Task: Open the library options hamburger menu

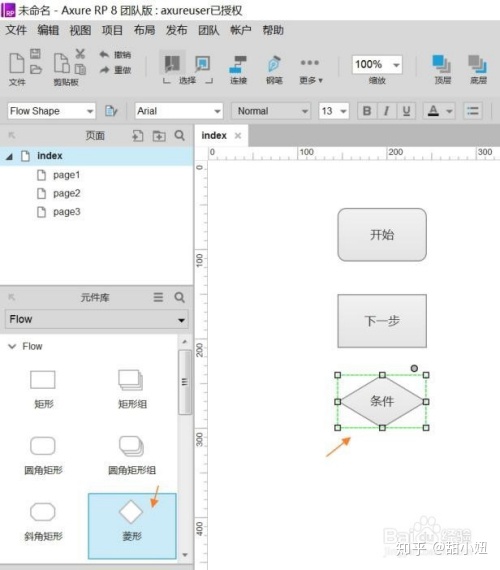Action: pyautogui.click(x=158, y=297)
